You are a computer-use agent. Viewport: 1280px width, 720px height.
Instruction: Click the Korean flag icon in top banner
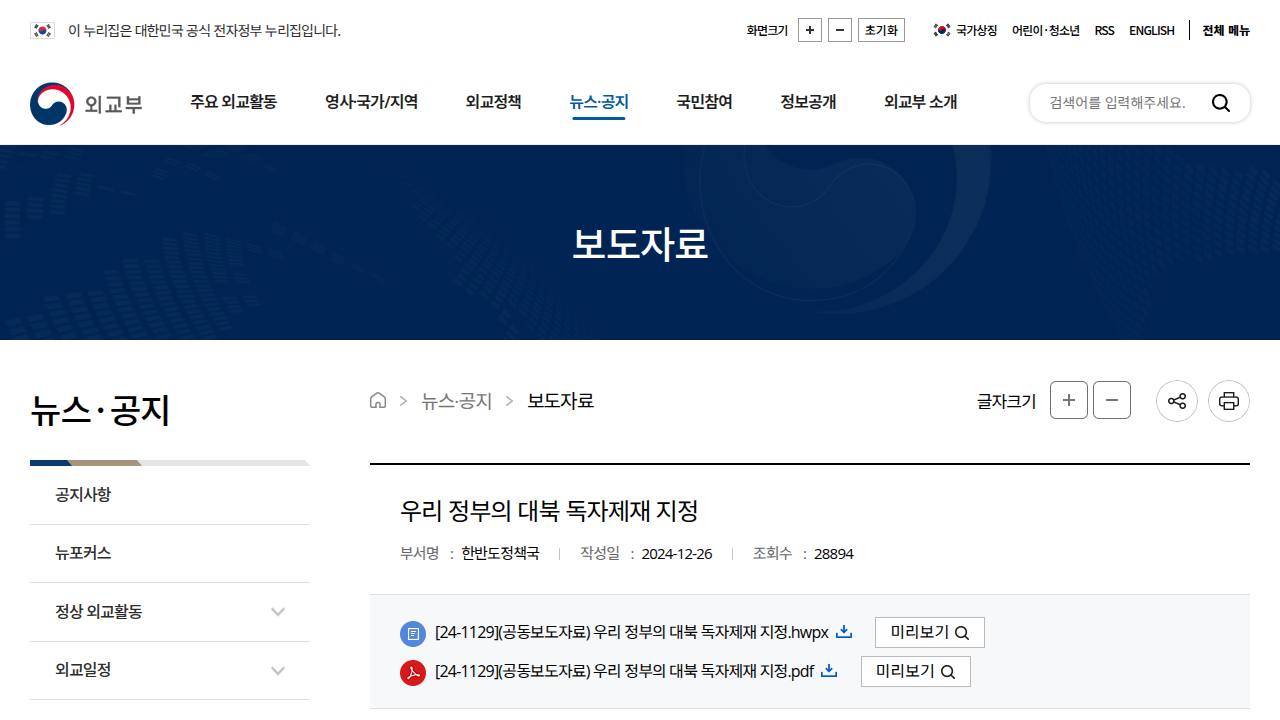pos(42,30)
